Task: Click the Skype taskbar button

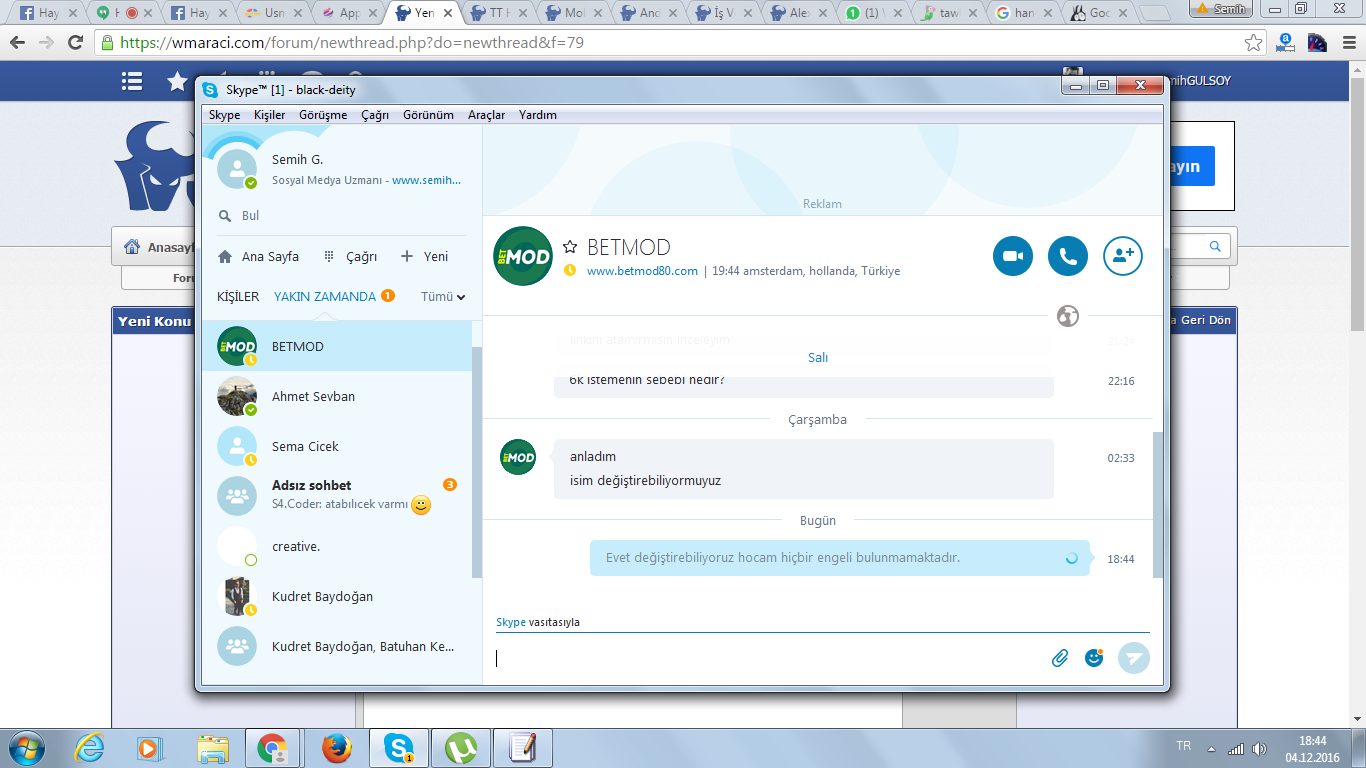Action: click(x=399, y=748)
